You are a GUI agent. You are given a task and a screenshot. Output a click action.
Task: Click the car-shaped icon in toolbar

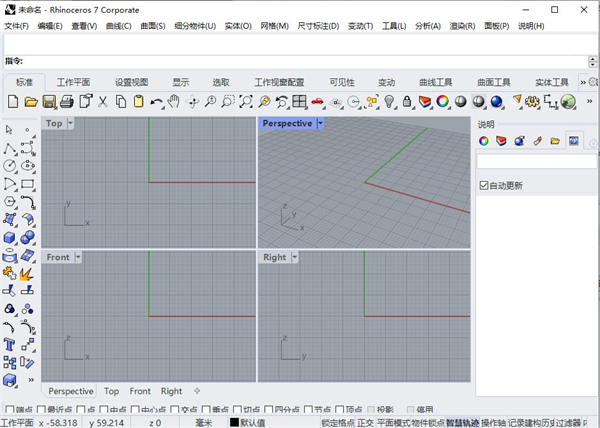click(317, 101)
